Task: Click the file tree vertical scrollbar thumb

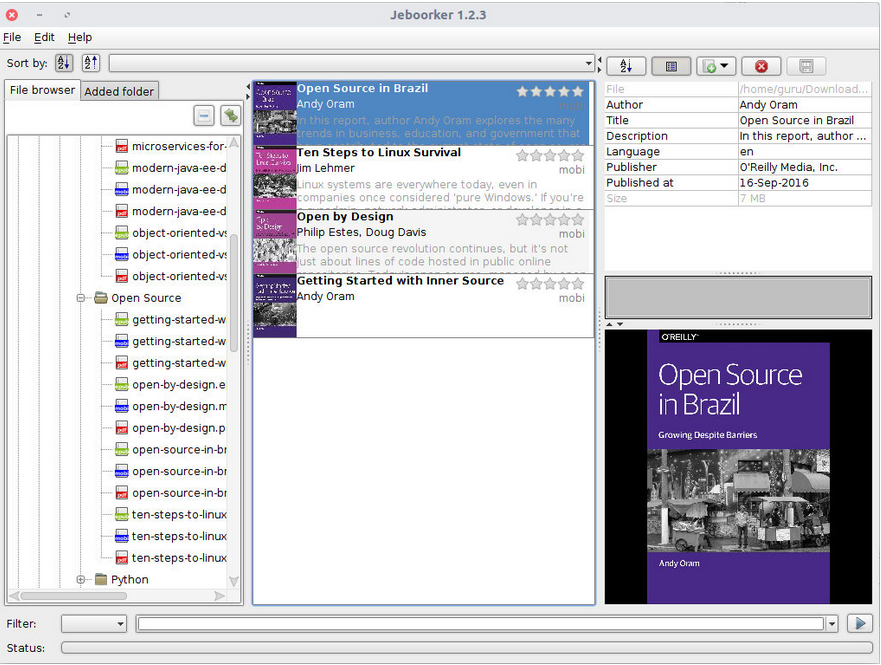Action: pos(234,292)
